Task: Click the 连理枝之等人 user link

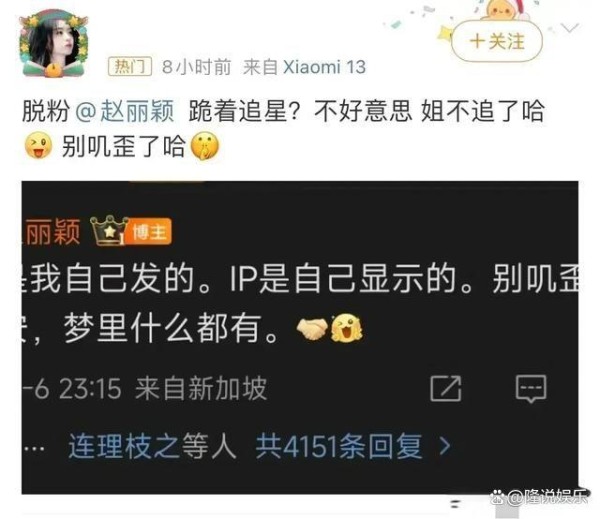Action: [x=152, y=446]
